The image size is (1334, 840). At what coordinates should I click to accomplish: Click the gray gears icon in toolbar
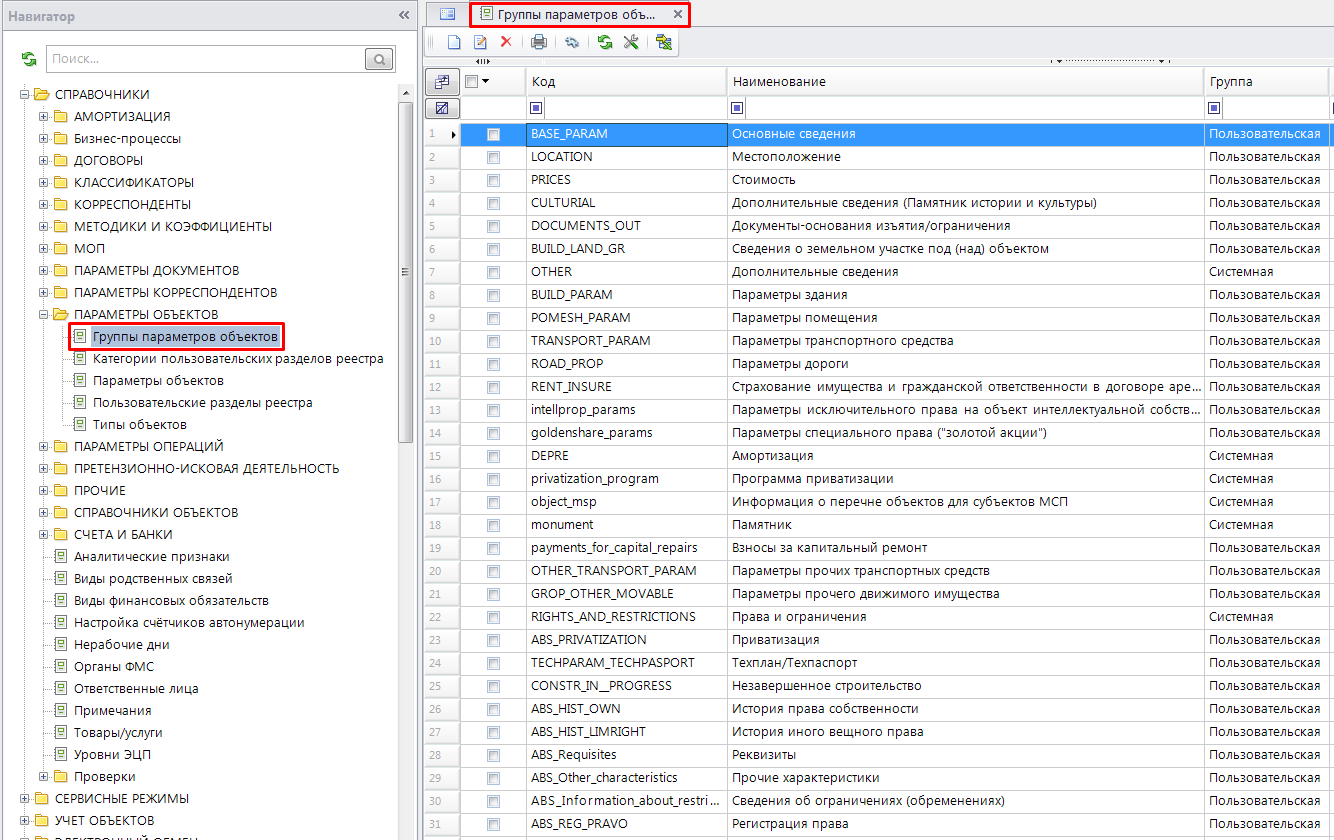click(x=572, y=42)
